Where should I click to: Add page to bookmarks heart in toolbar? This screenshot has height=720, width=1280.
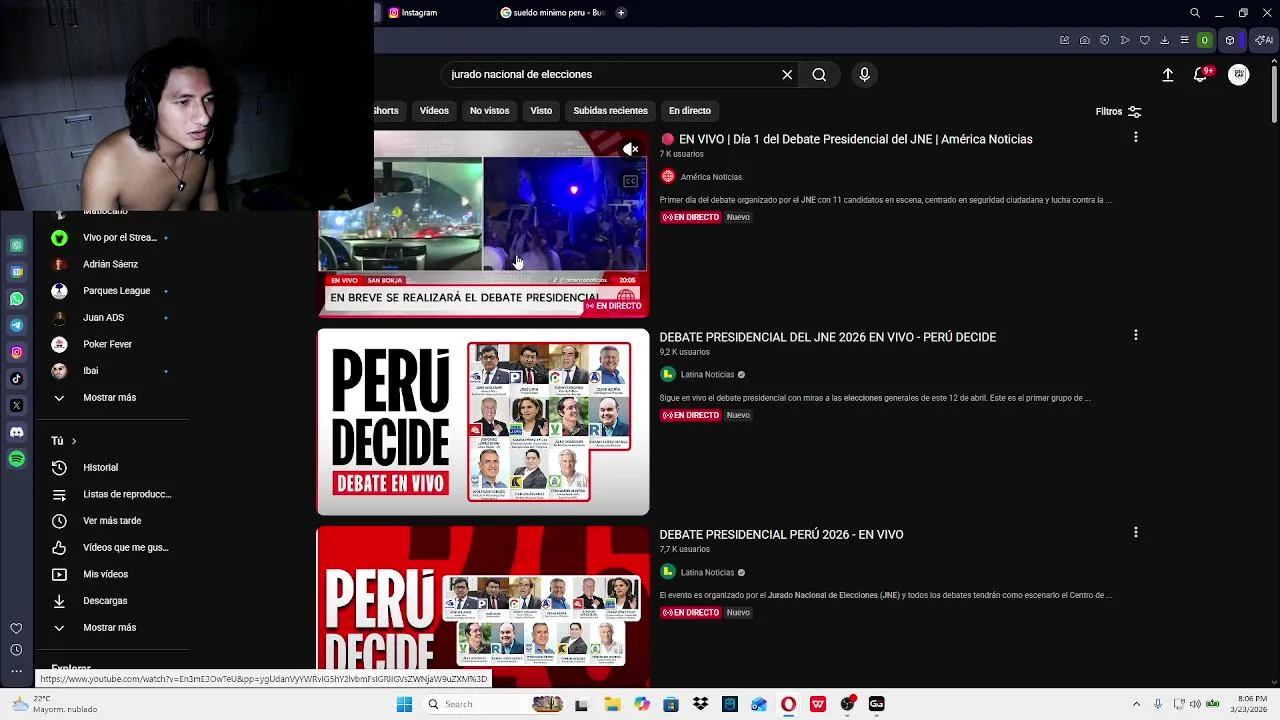pyautogui.click(x=1145, y=40)
